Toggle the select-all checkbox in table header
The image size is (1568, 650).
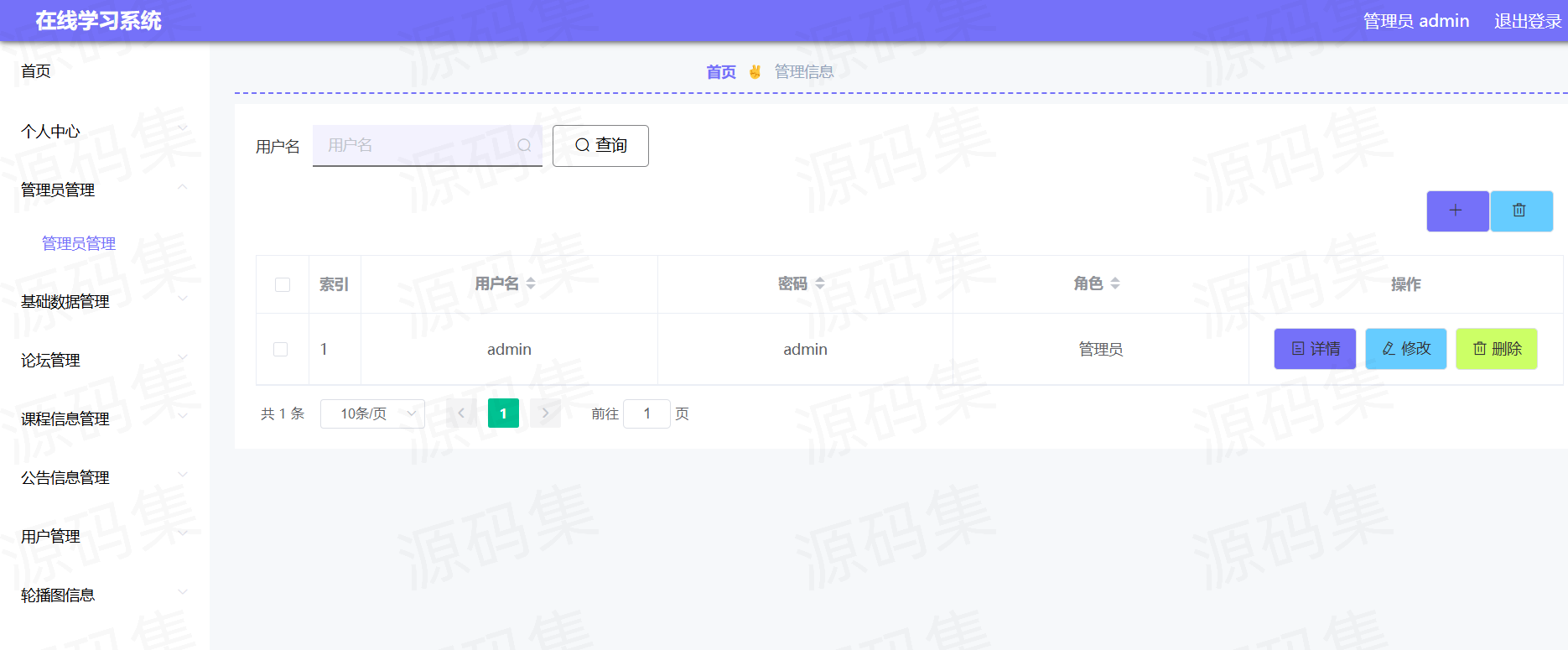point(283,285)
